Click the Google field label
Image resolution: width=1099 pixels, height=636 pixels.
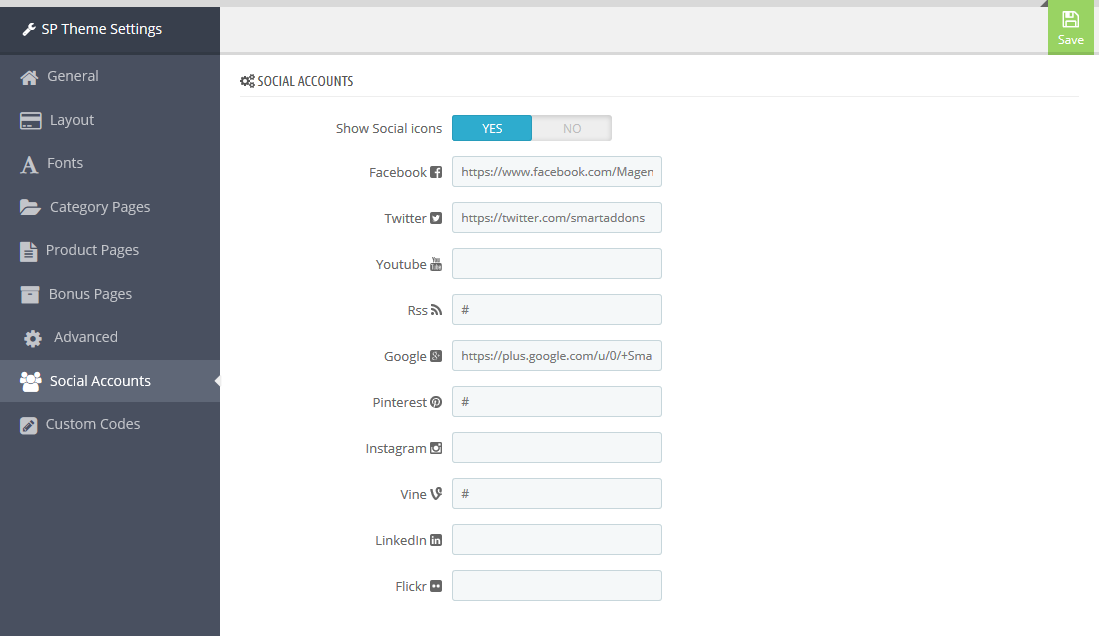click(x=405, y=357)
